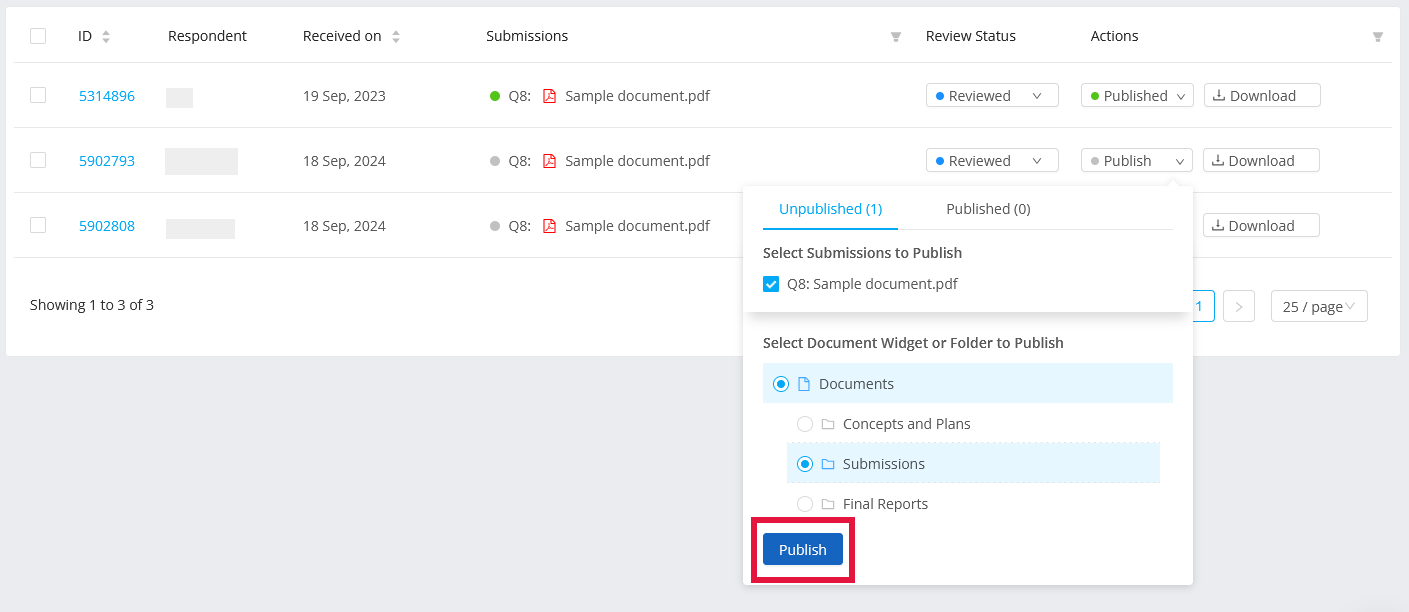The height and width of the screenshot is (612, 1409).
Task: Open the 25 / page size dropdown
Action: pyautogui.click(x=1319, y=306)
